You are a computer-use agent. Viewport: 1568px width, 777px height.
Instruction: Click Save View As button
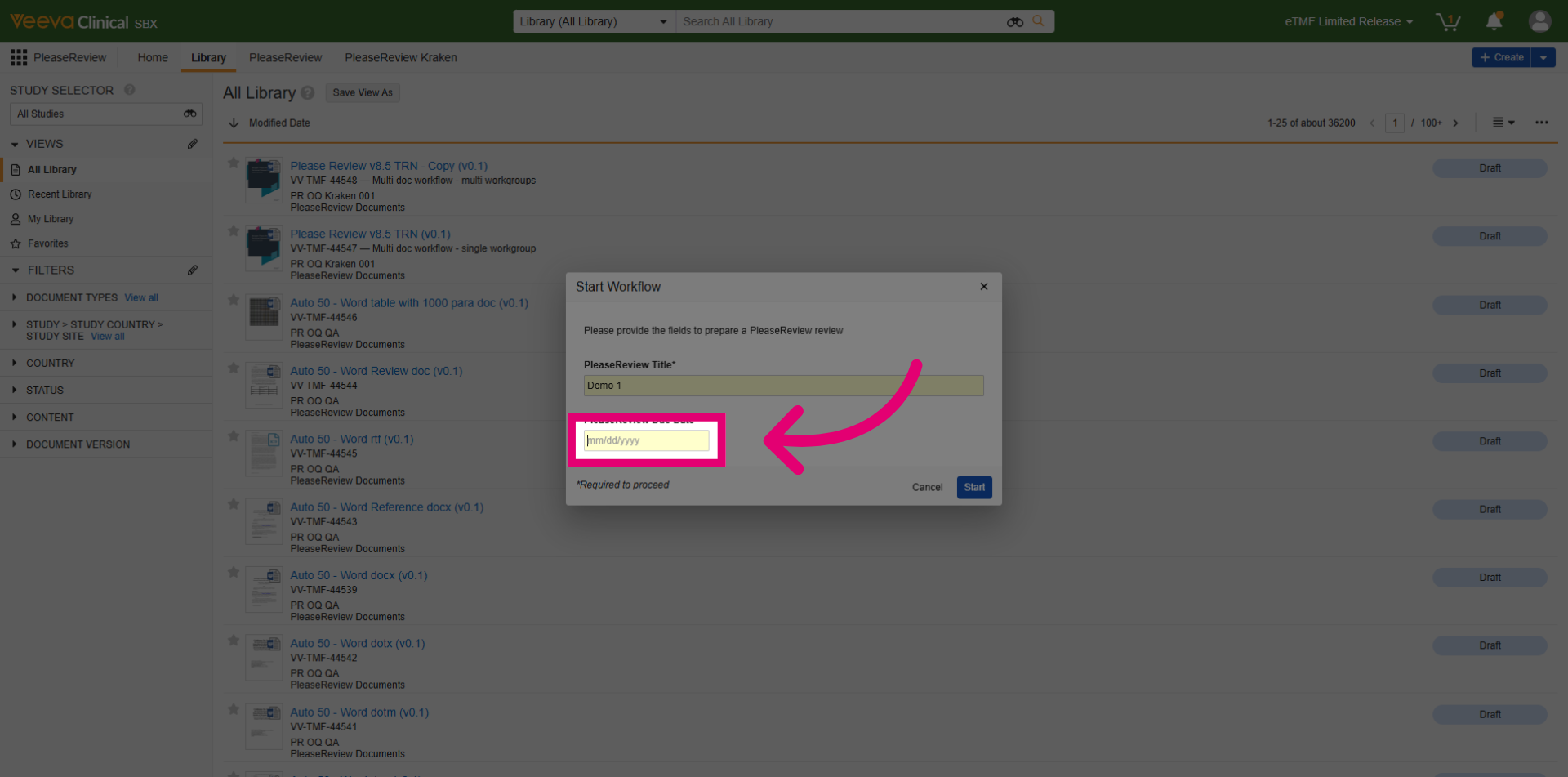click(363, 92)
